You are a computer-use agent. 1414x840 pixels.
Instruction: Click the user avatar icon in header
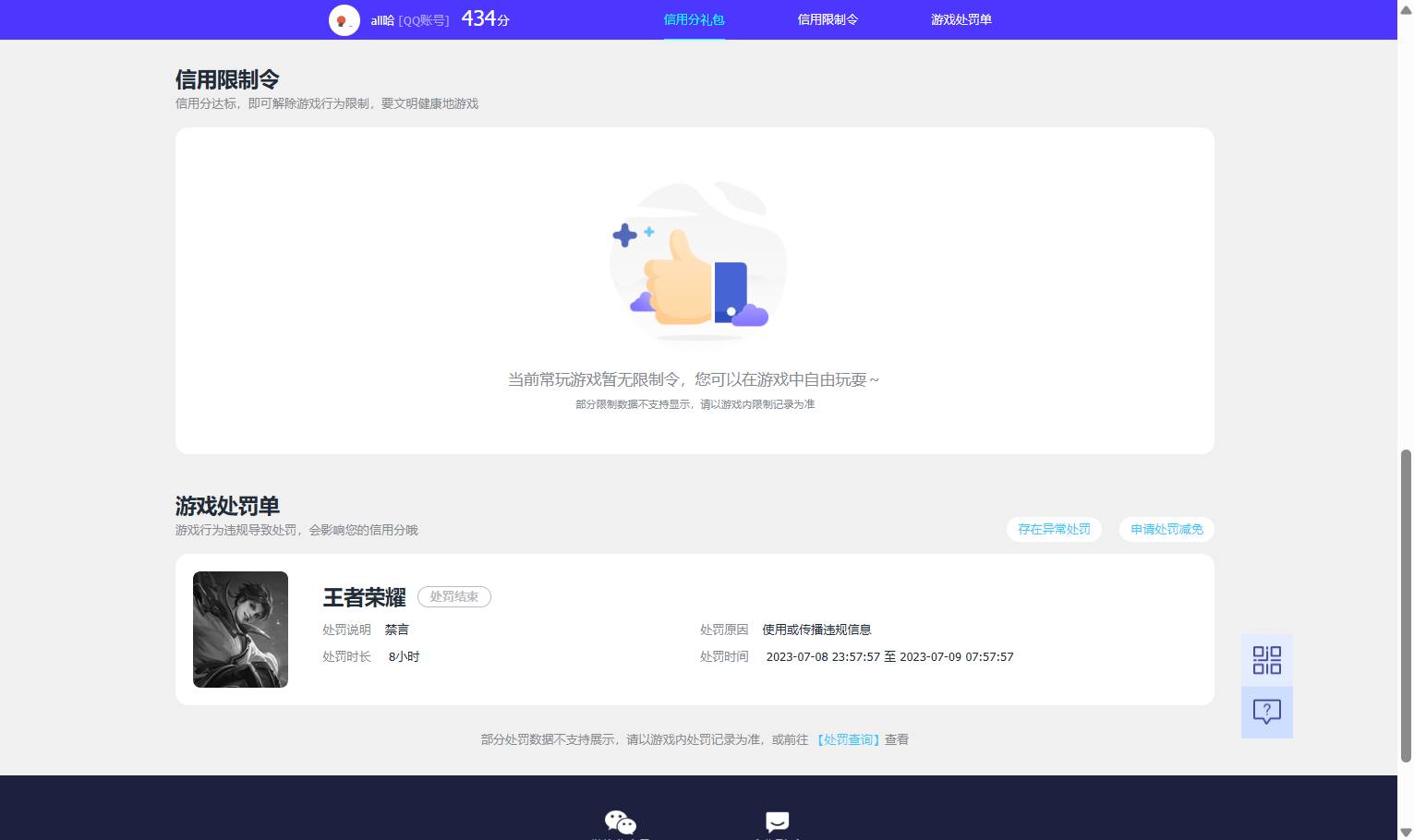pos(344,20)
